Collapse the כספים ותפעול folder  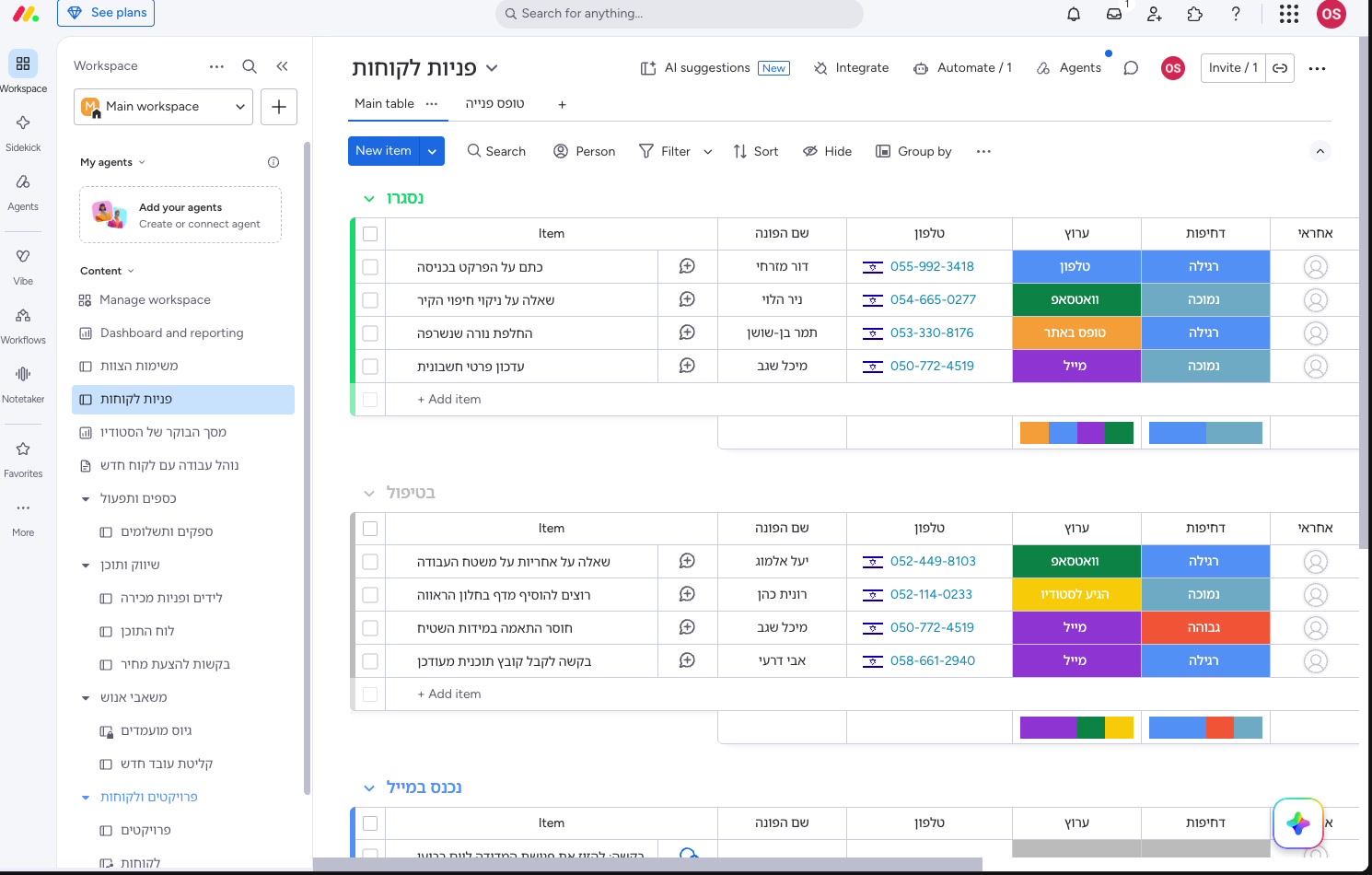[x=86, y=499]
